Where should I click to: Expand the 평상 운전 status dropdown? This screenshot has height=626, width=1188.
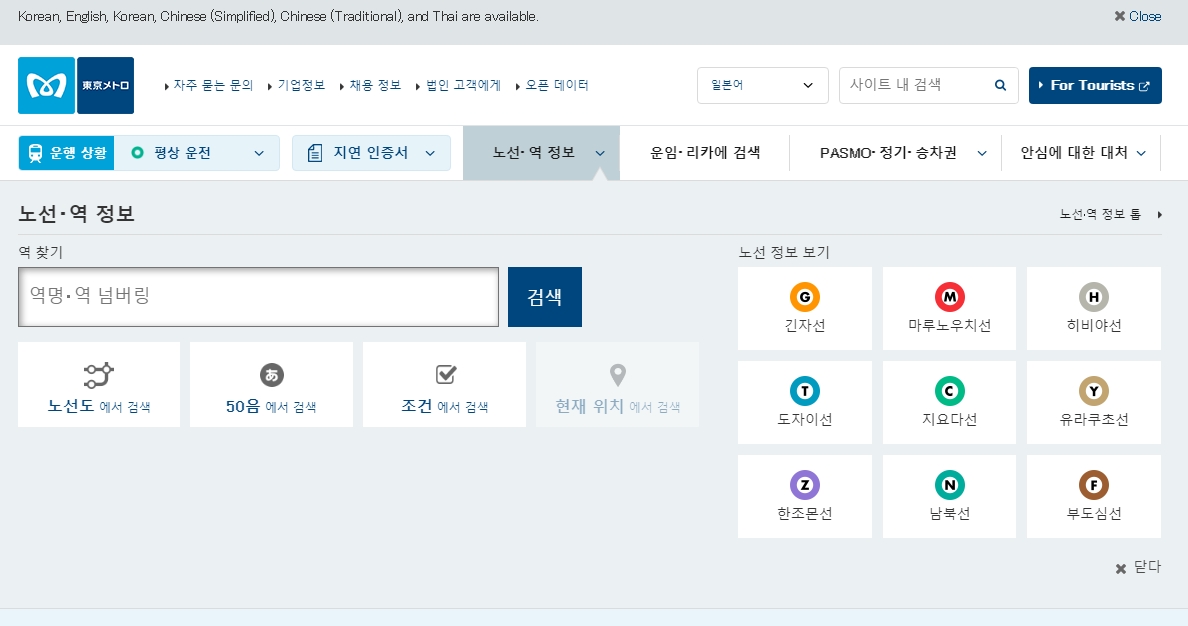(197, 153)
